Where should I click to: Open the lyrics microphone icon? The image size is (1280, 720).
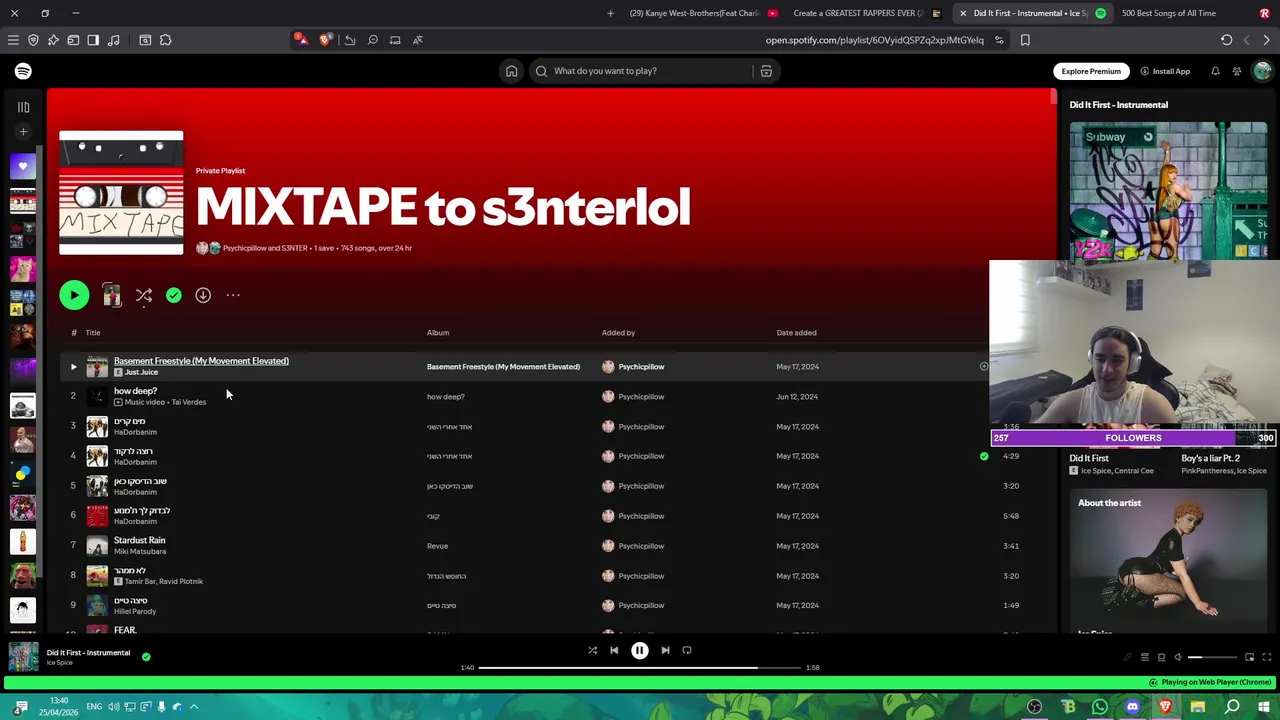1127,657
